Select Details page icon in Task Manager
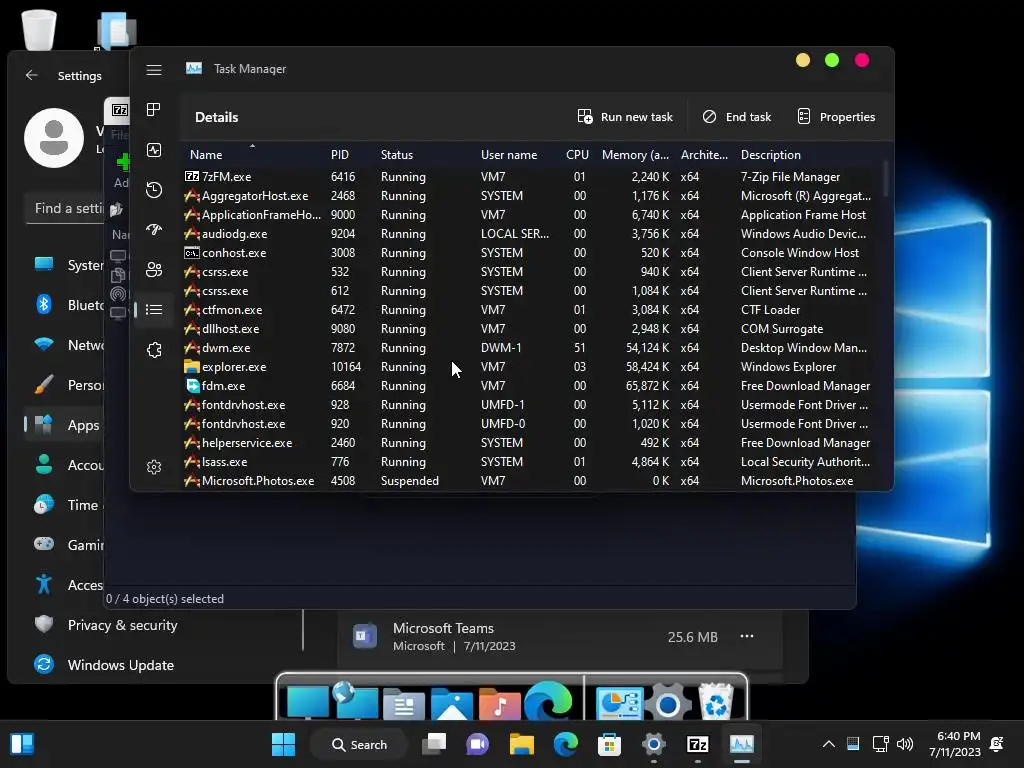The image size is (1024, 768). pyautogui.click(x=154, y=310)
